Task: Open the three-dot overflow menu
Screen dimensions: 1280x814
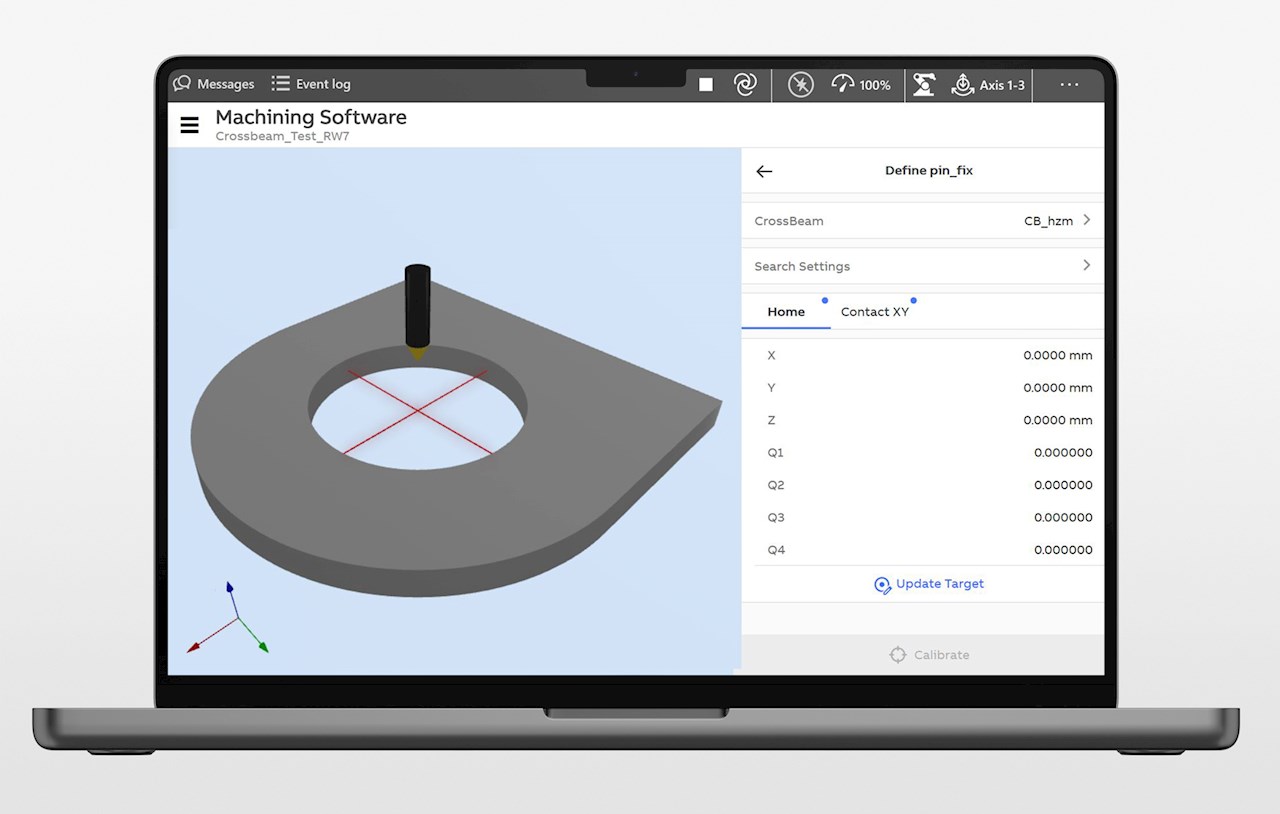Action: [x=1069, y=85]
